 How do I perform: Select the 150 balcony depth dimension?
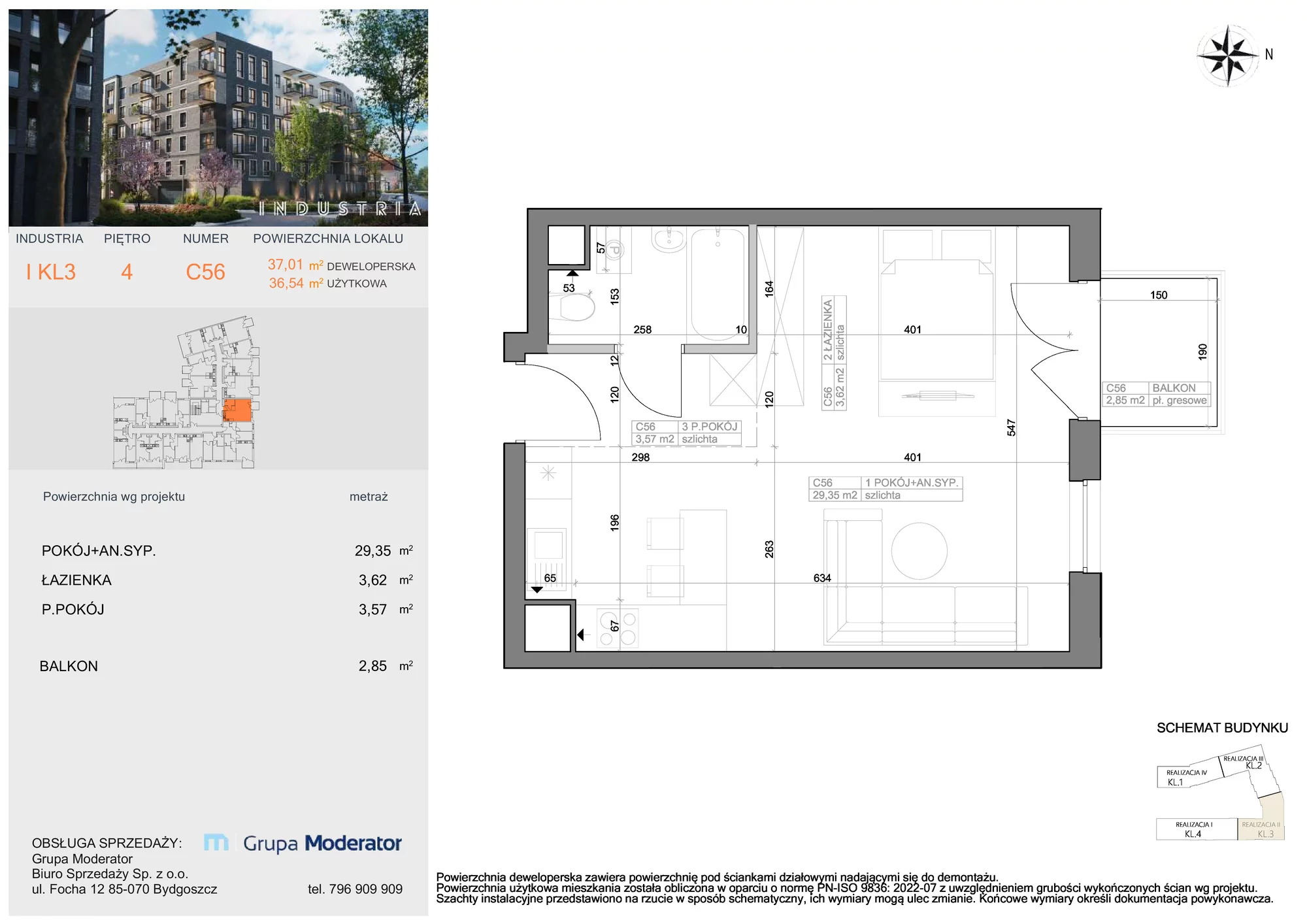coord(1159,295)
